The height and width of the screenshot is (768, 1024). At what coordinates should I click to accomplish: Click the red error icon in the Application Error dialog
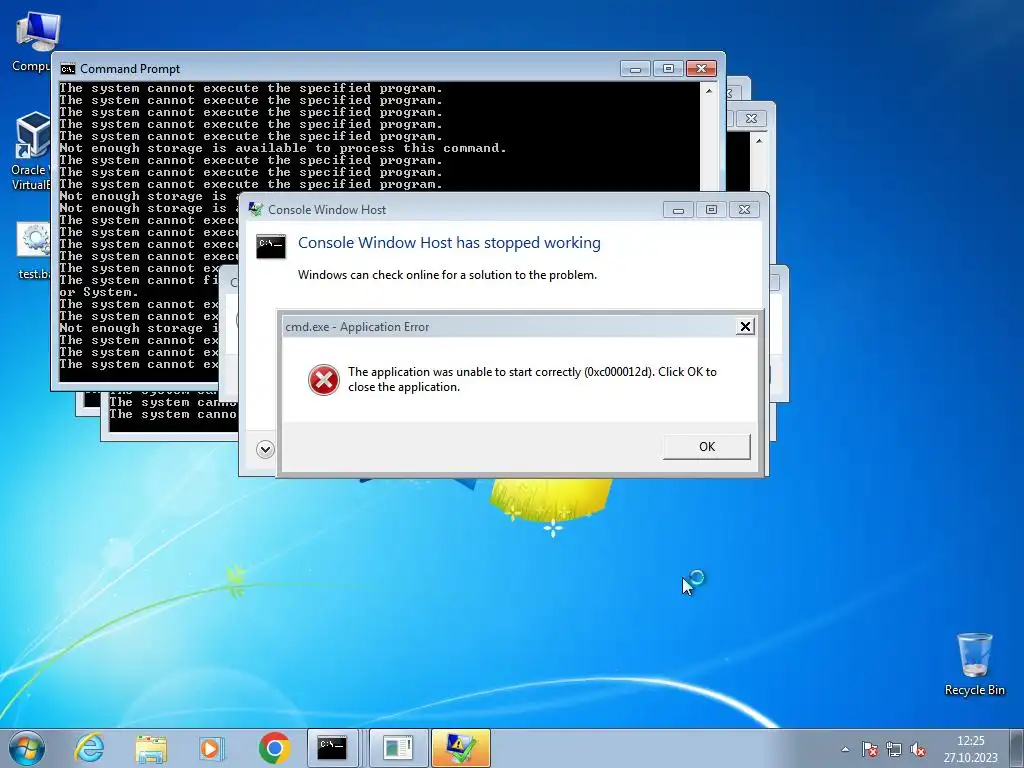click(324, 380)
